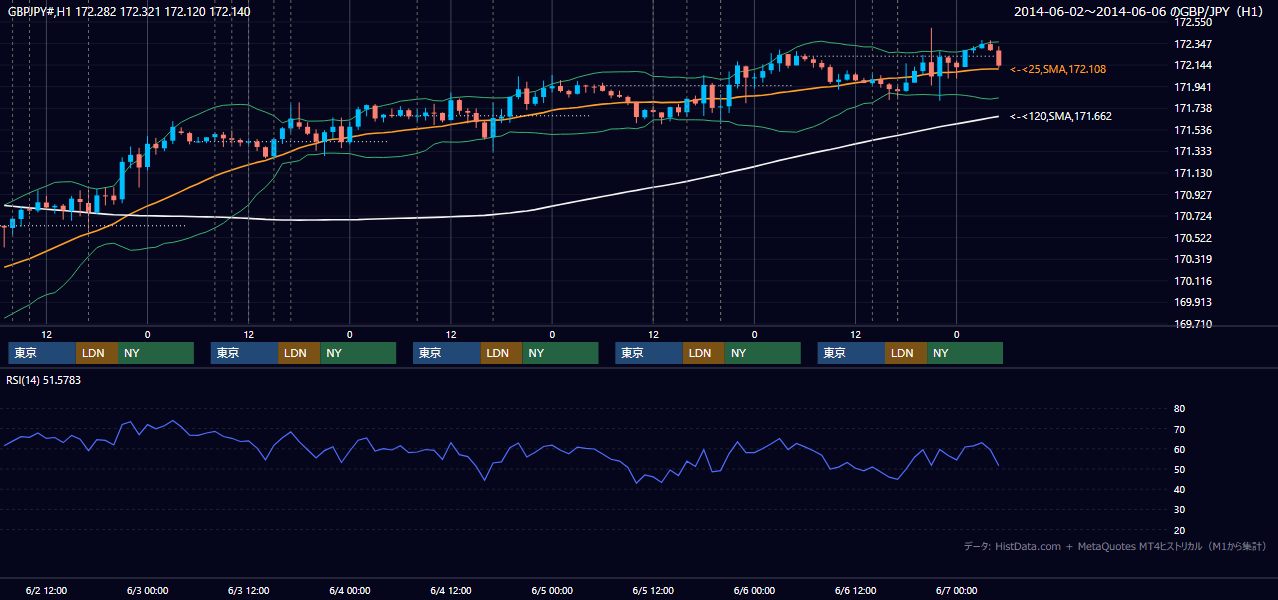Click the 6/6 00:00 time label
This screenshot has width=1278, height=600.
tap(754, 590)
